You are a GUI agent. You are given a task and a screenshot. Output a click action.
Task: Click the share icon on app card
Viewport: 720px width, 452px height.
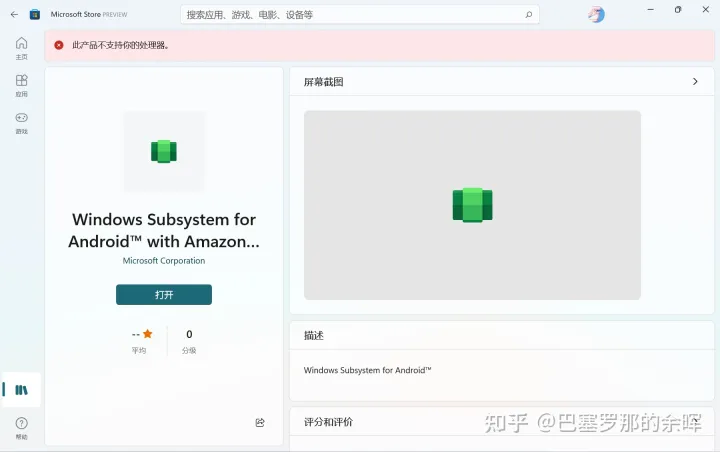point(260,423)
